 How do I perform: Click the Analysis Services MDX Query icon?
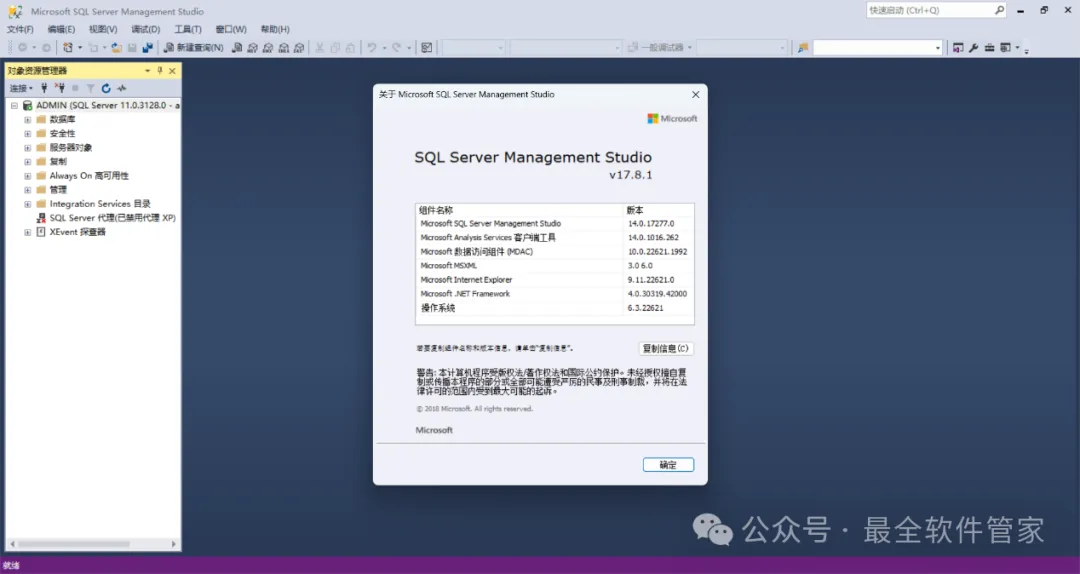[x=252, y=48]
